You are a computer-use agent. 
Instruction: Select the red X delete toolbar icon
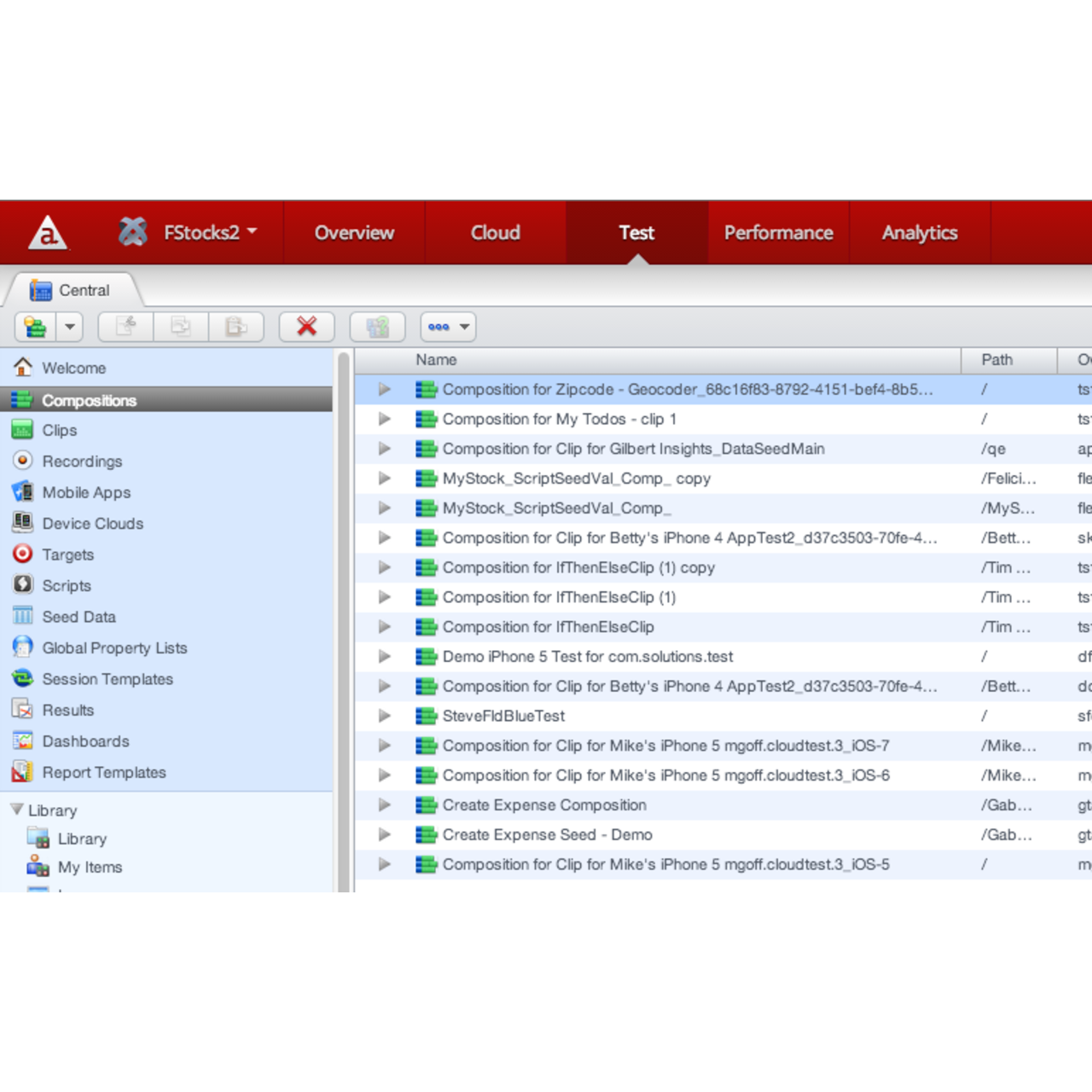307,327
